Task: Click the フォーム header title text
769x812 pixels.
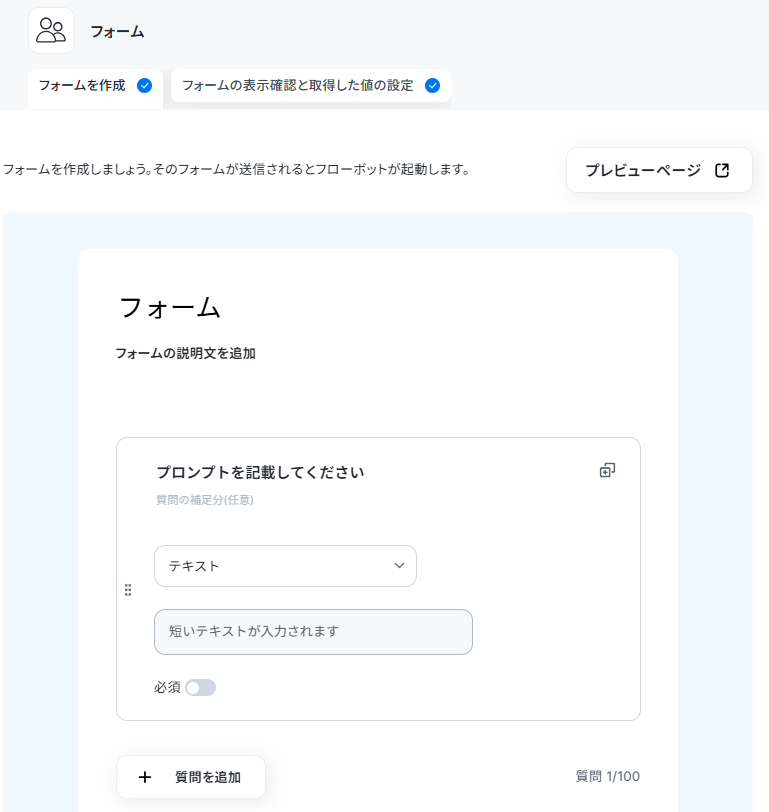Action: click(x=118, y=32)
